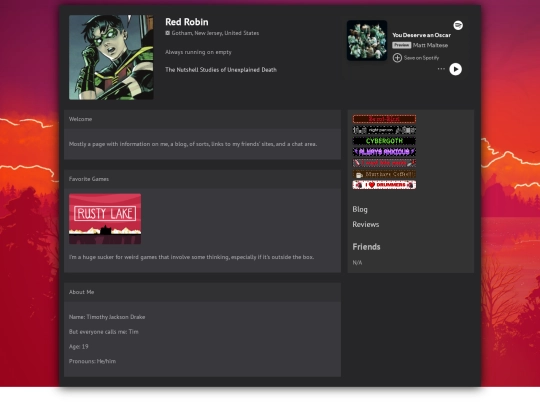Click the Welcome section header
The width and height of the screenshot is (540, 405).
tap(202, 119)
